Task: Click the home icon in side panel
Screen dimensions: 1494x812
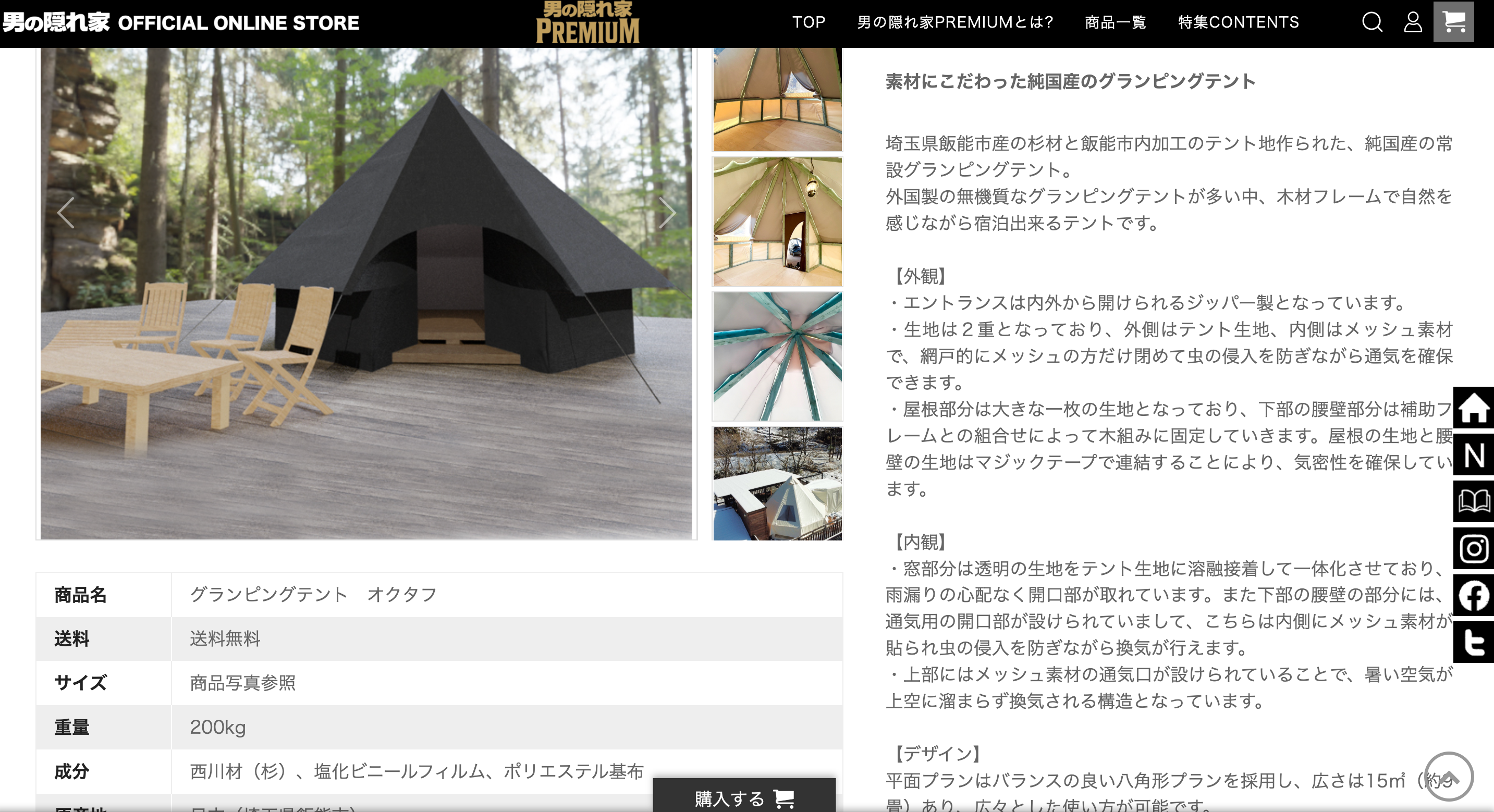Action: 1473,408
